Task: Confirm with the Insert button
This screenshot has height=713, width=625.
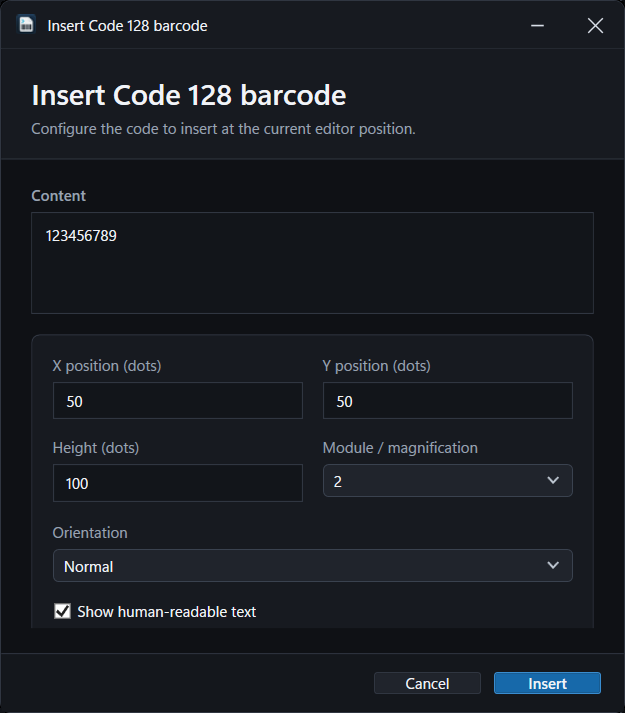Action: tap(547, 683)
